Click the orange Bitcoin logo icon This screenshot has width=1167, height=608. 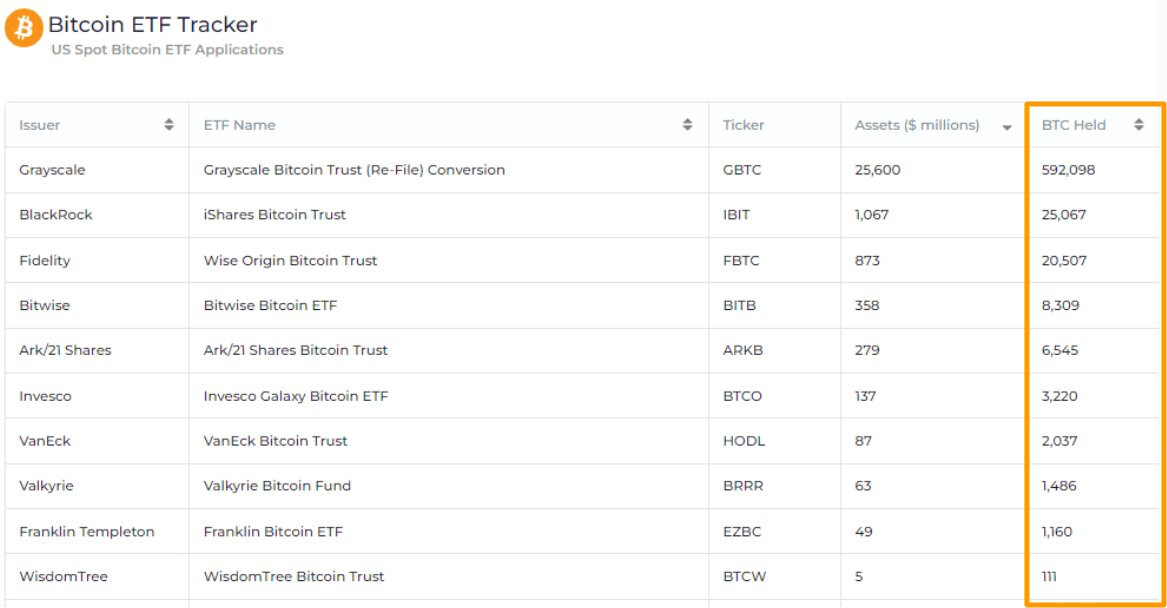click(x=23, y=28)
